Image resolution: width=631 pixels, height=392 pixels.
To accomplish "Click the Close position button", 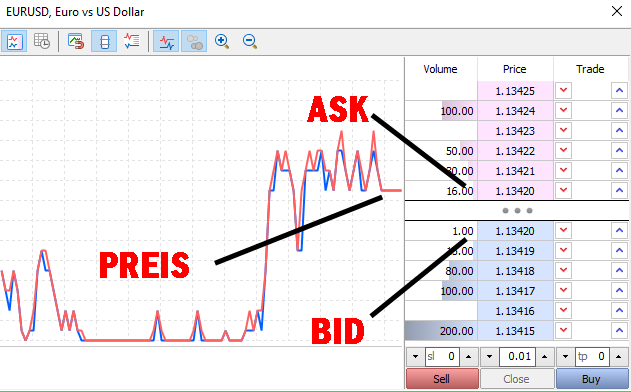I will coord(517,379).
